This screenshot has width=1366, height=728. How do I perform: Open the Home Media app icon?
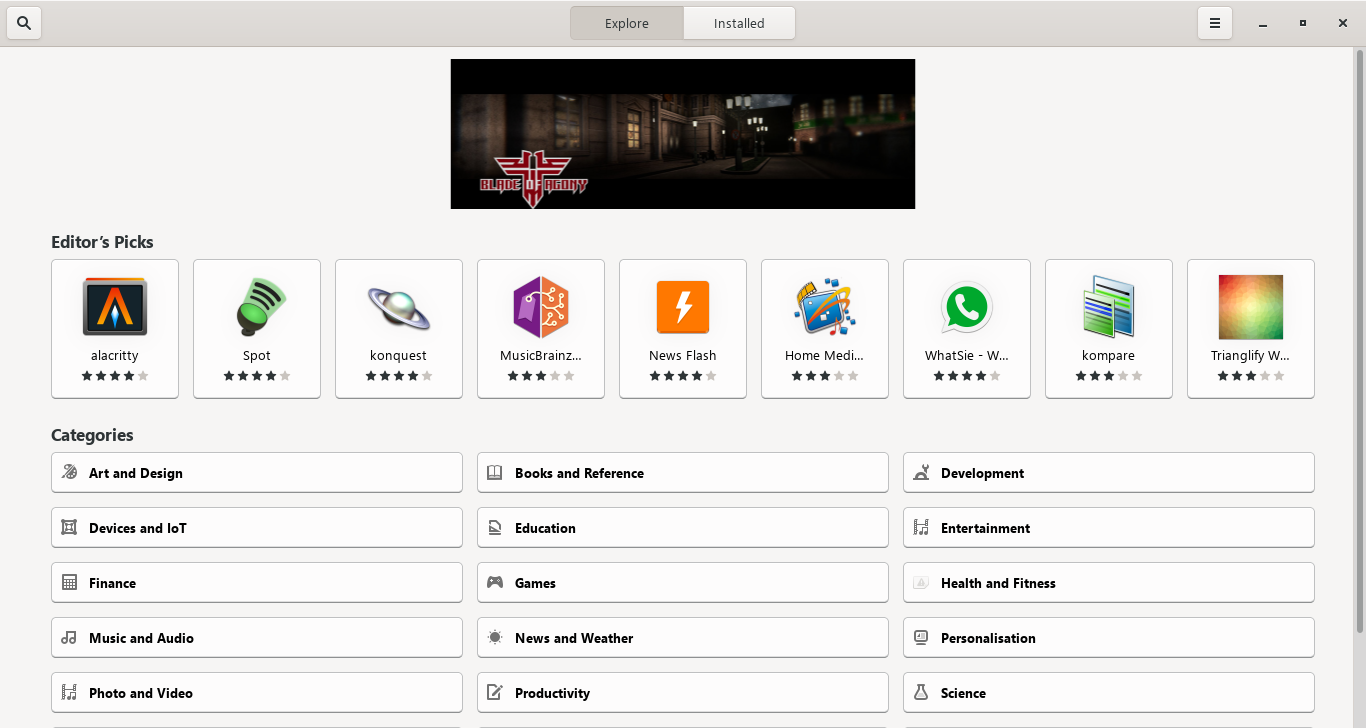[825, 307]
